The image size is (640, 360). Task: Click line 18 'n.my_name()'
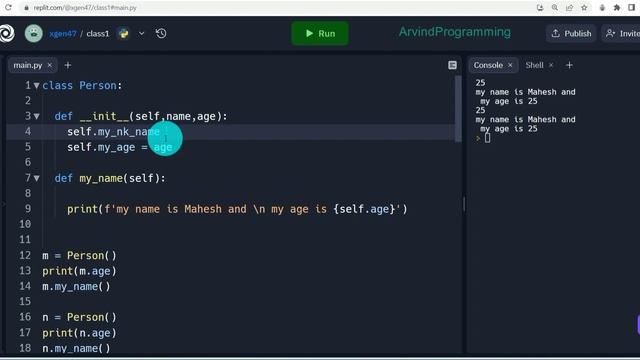point(76,348)
